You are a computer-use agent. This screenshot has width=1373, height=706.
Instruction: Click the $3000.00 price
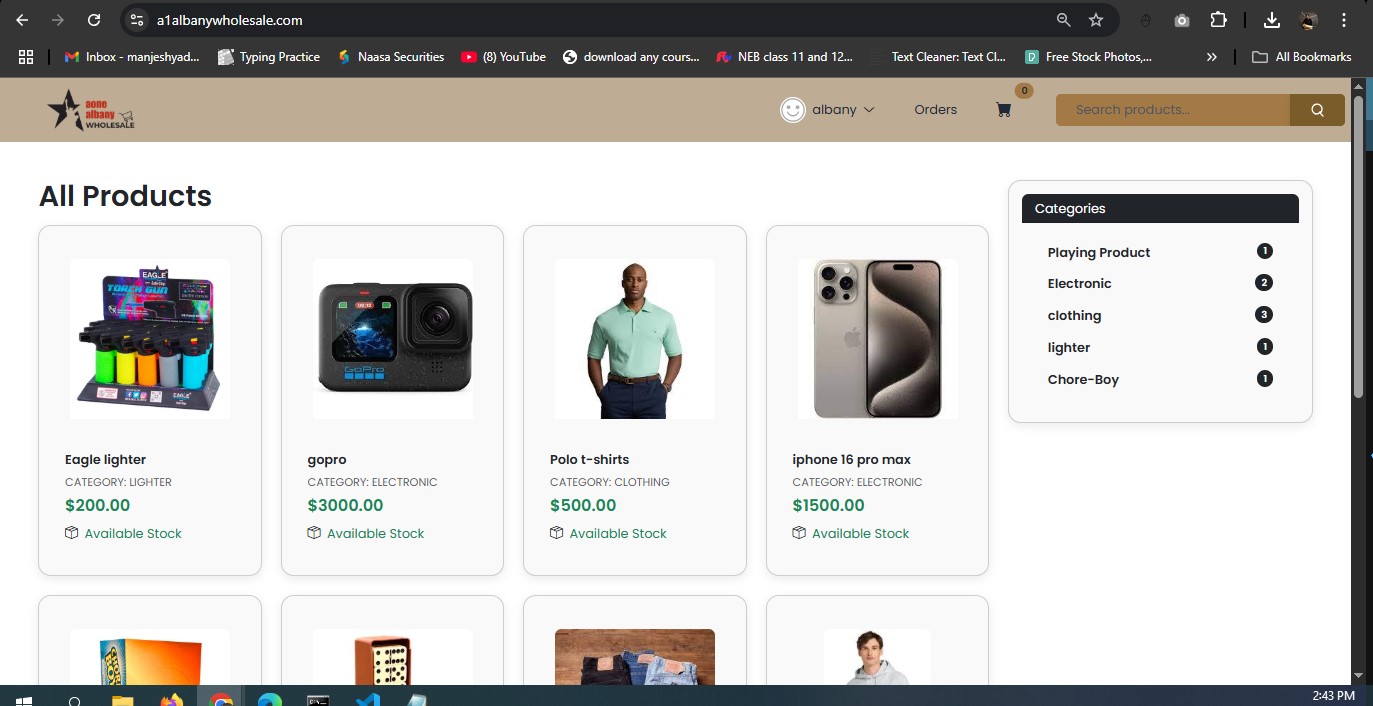point(345,506)
